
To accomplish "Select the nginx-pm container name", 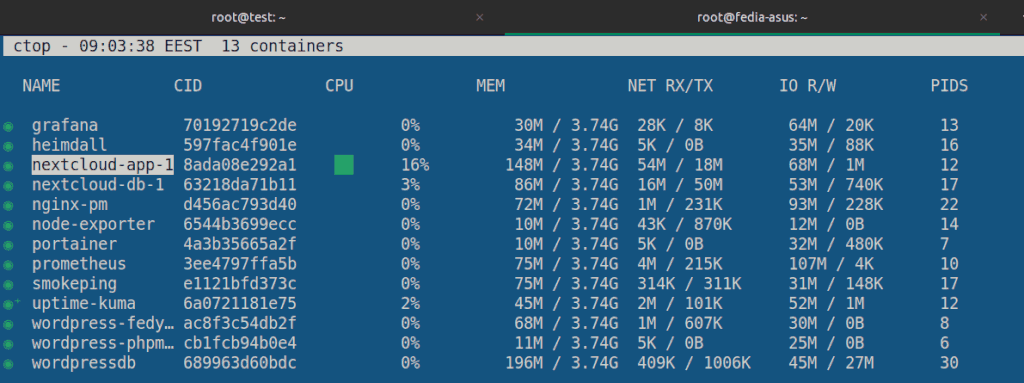I will (69, 205).
